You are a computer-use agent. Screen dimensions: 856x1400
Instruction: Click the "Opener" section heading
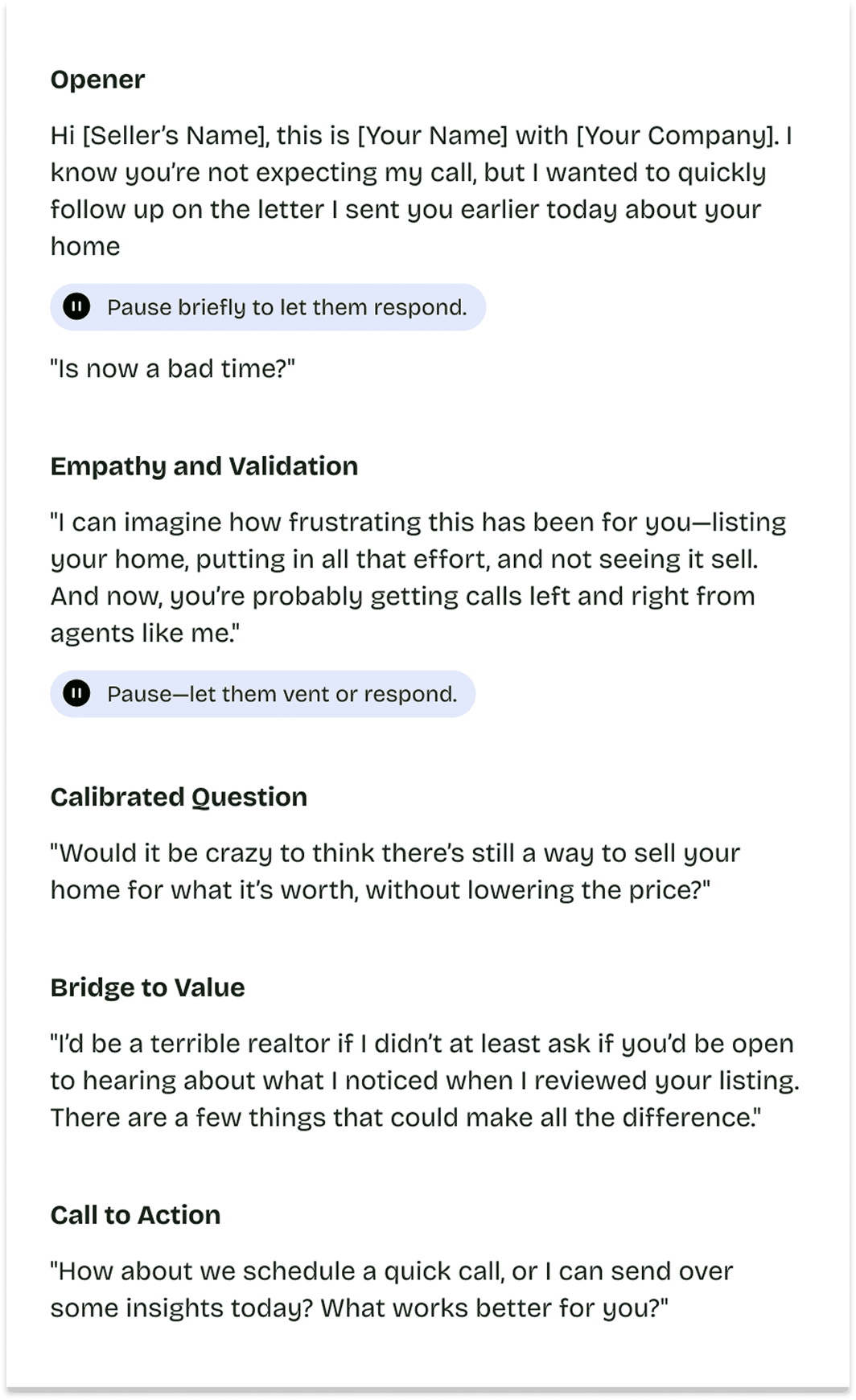point(97,80)
